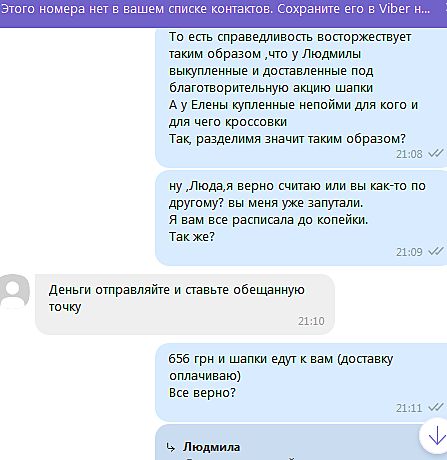Click double-check read receipt at 21:11
The height and width of the screenshot is (460, 447).
tap(436, 407)
